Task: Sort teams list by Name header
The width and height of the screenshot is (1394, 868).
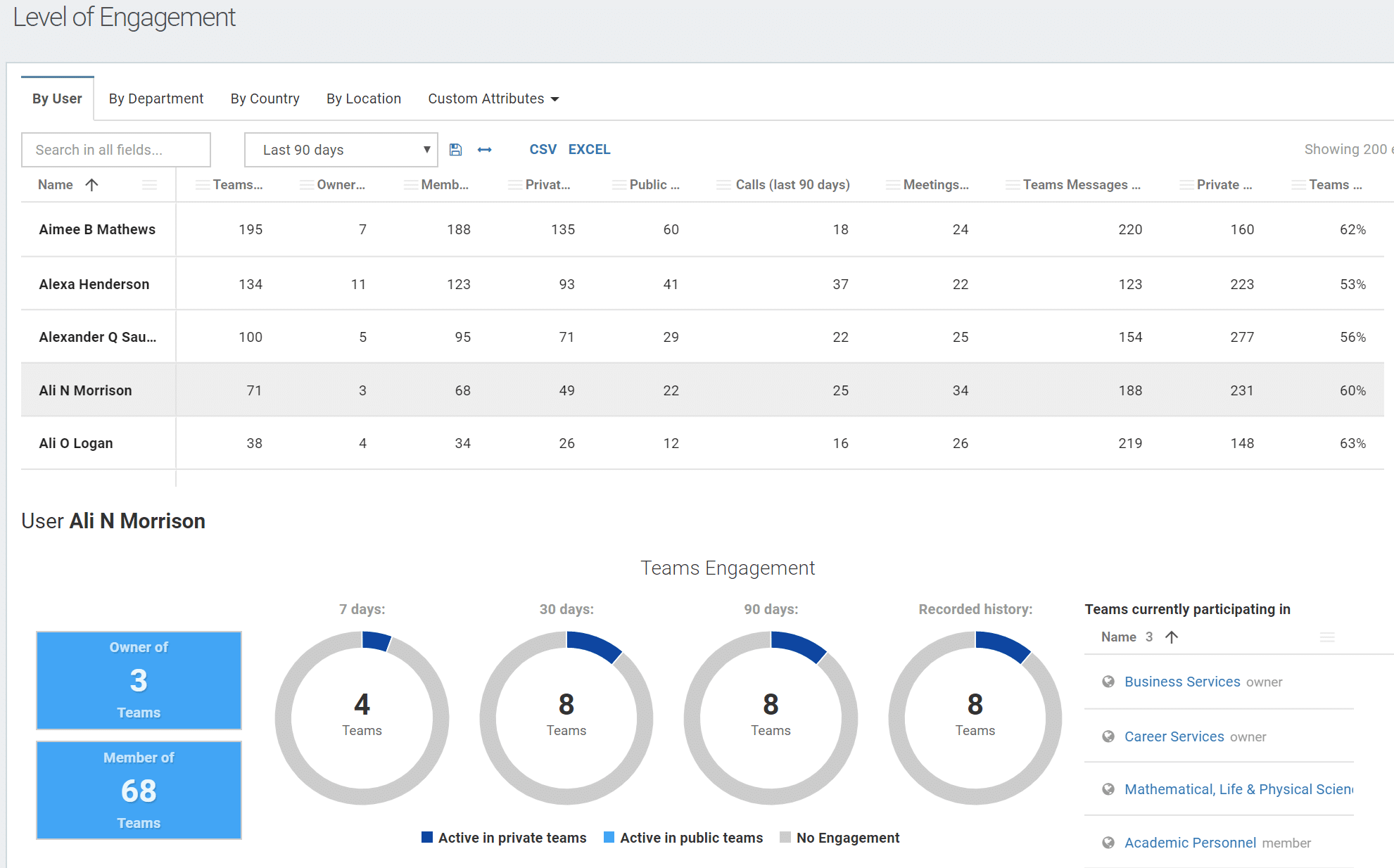Action: (1119, 637)
